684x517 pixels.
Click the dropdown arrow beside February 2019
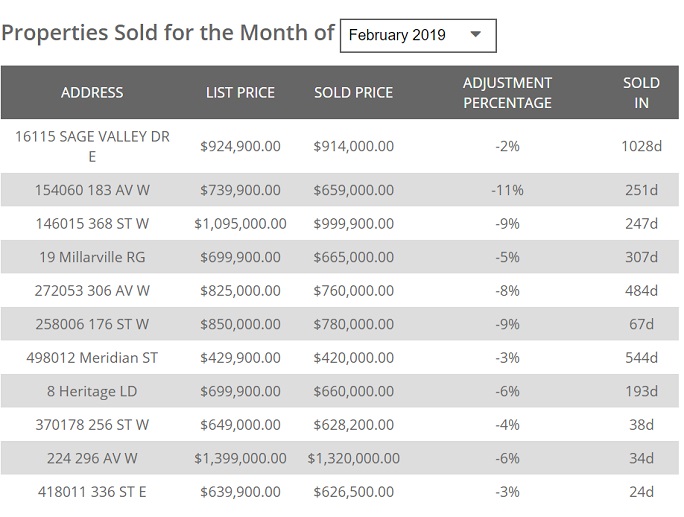tap(476, 34)
